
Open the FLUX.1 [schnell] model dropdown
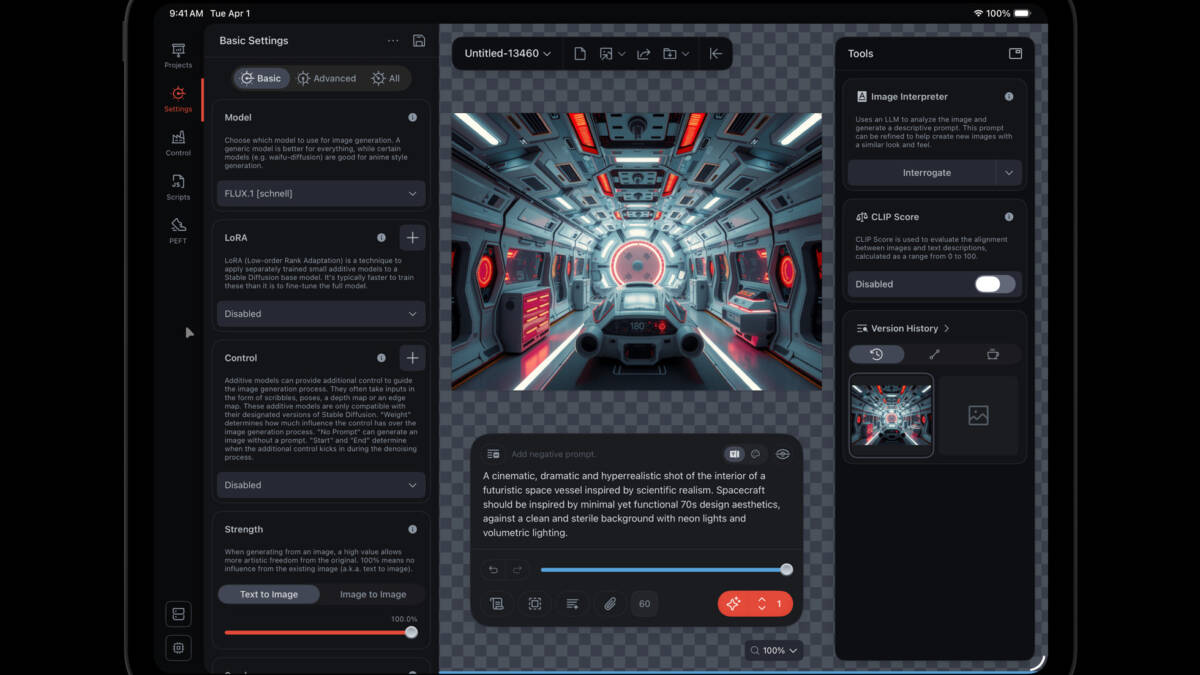tap(321, 193)
